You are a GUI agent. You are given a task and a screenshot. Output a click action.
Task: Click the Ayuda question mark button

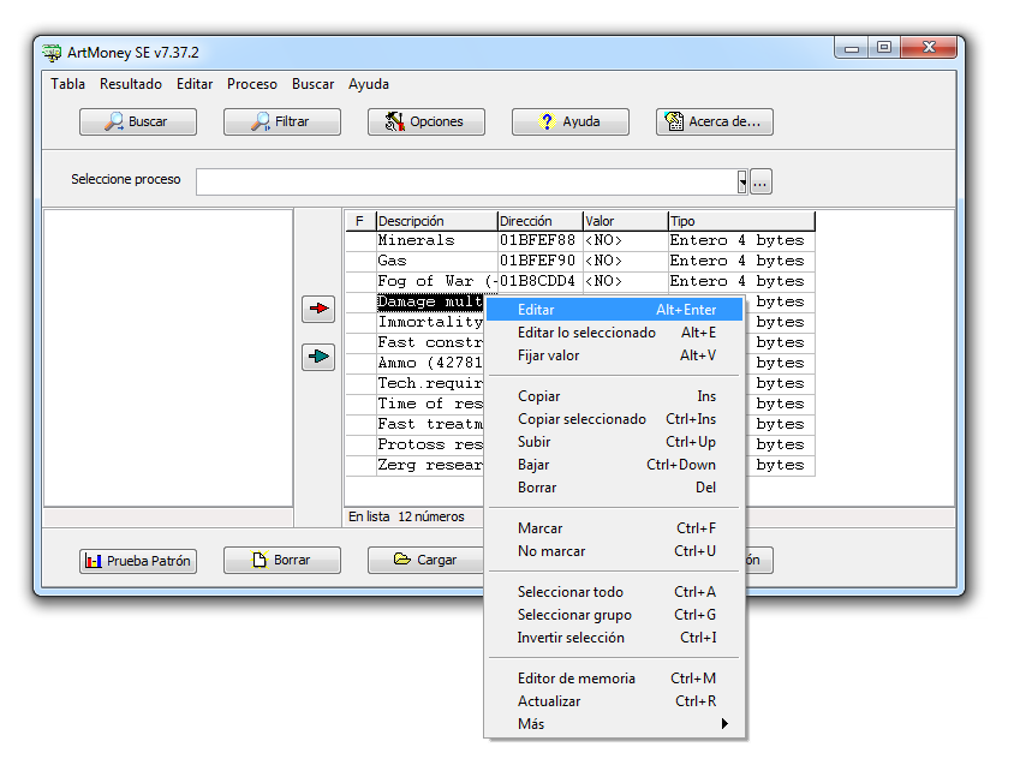click(x=570, y=122)
